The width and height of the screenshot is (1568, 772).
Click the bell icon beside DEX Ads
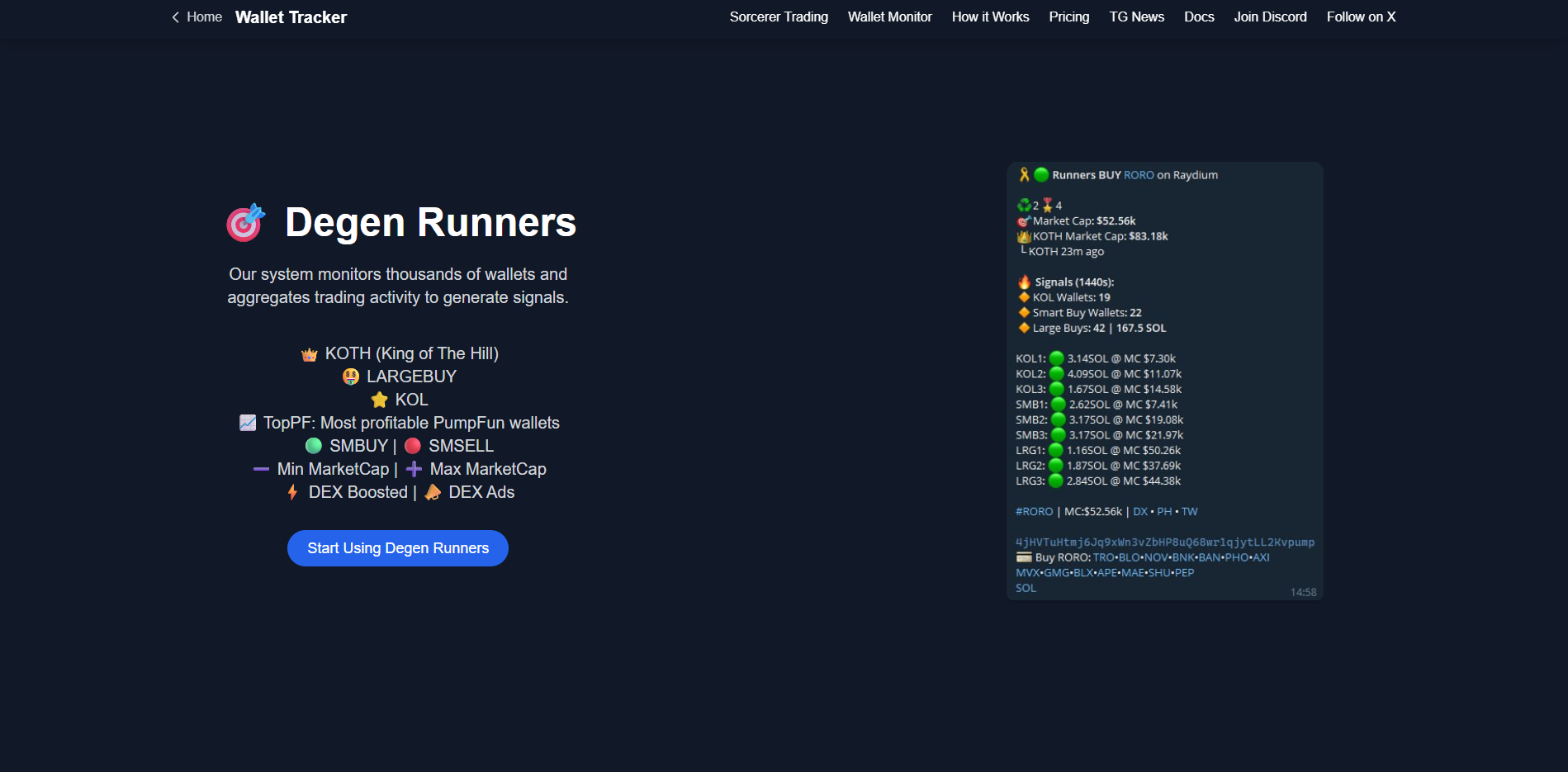tap(432, 492)
